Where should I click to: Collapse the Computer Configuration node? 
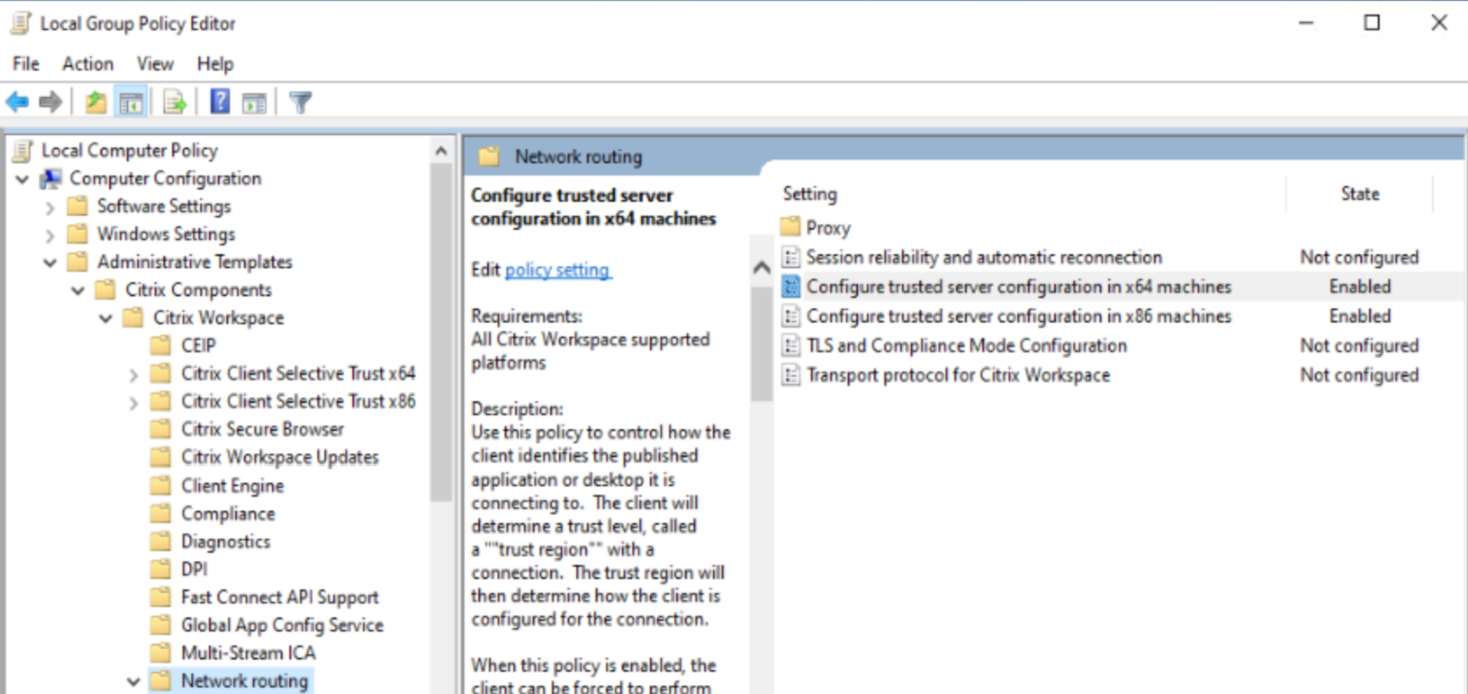pyautogui.click(x=22, y=179)
